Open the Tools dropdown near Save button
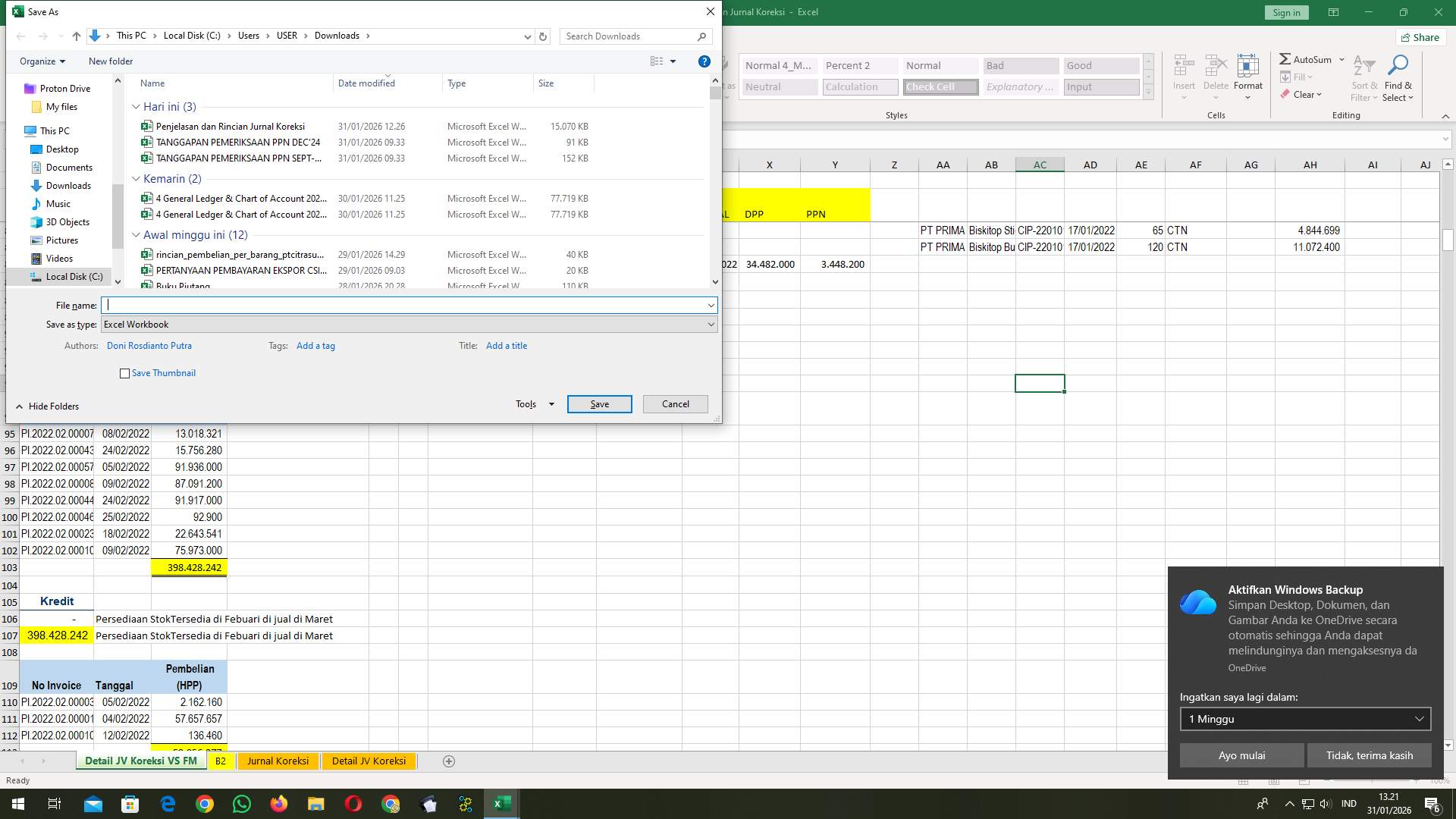The image size is (1456, 819). (x=533, y=403)
